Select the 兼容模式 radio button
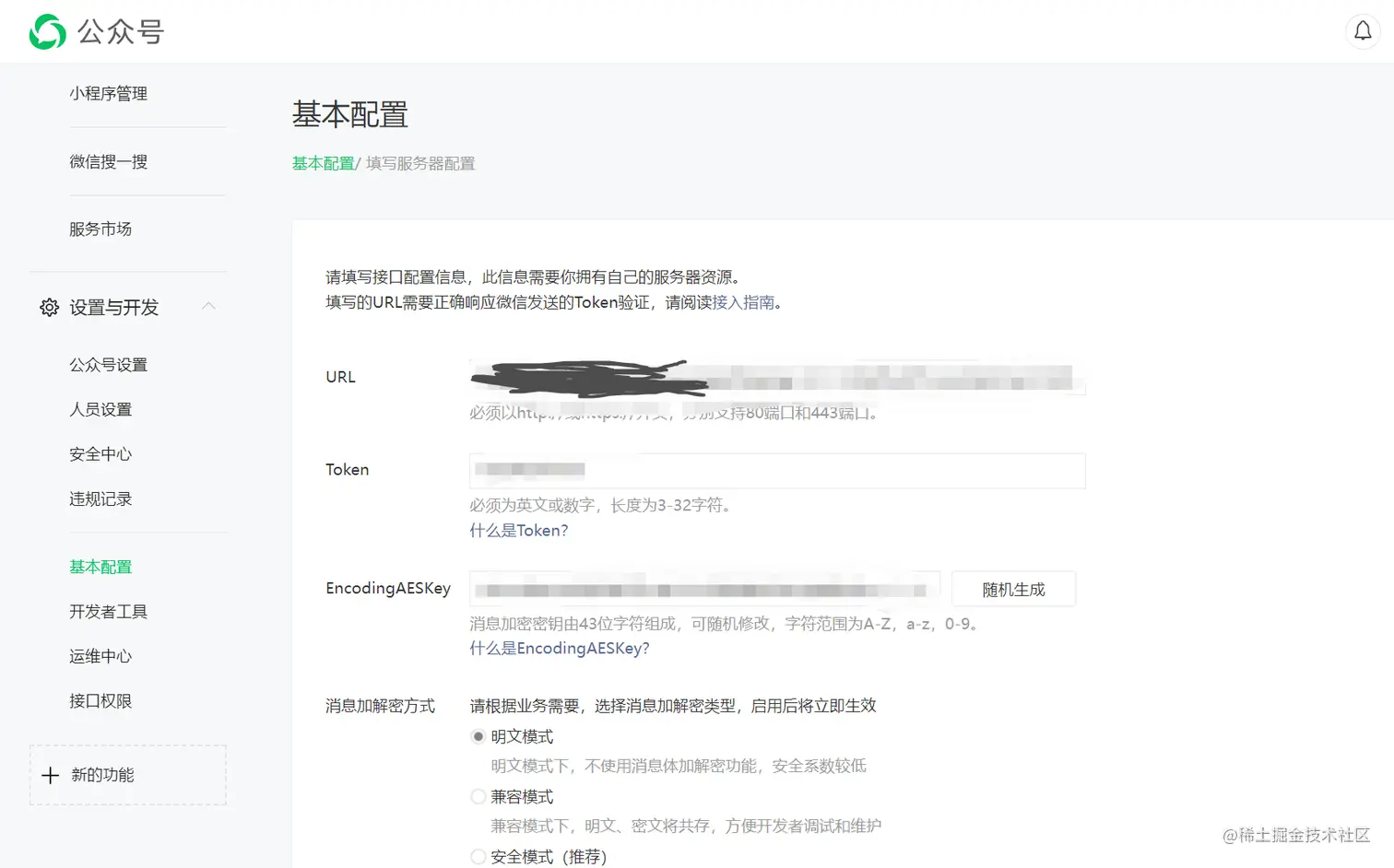Screen dimensions: 1394x868 pos(478,796)
